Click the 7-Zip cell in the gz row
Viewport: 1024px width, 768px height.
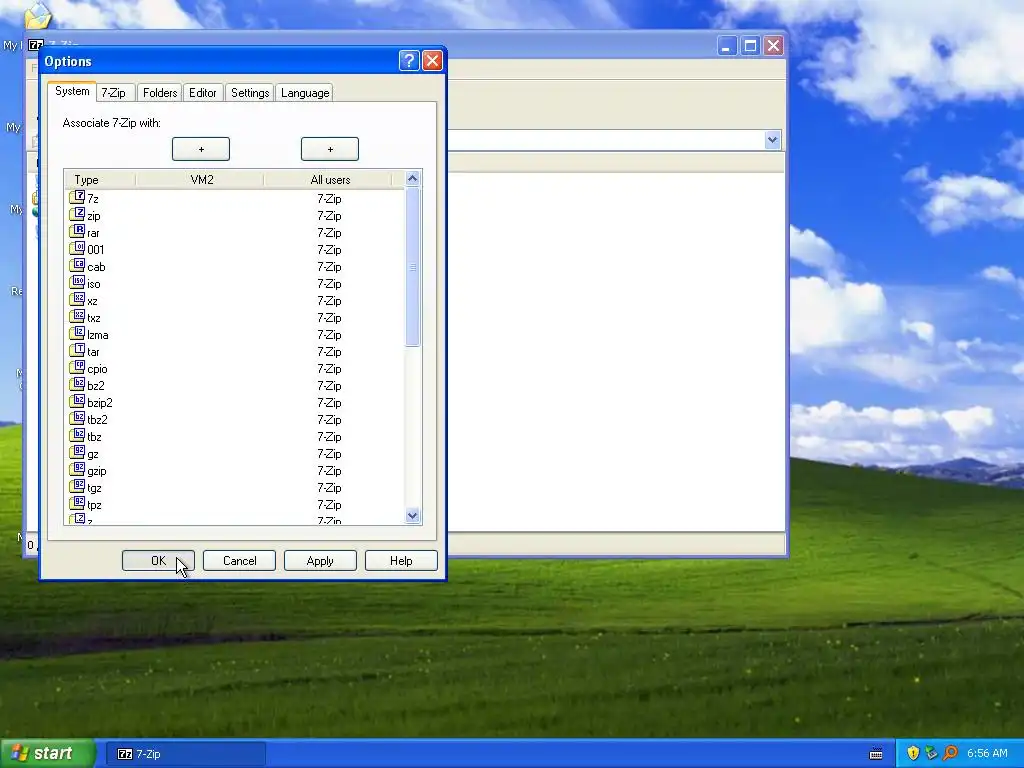[x=329, y=453]
